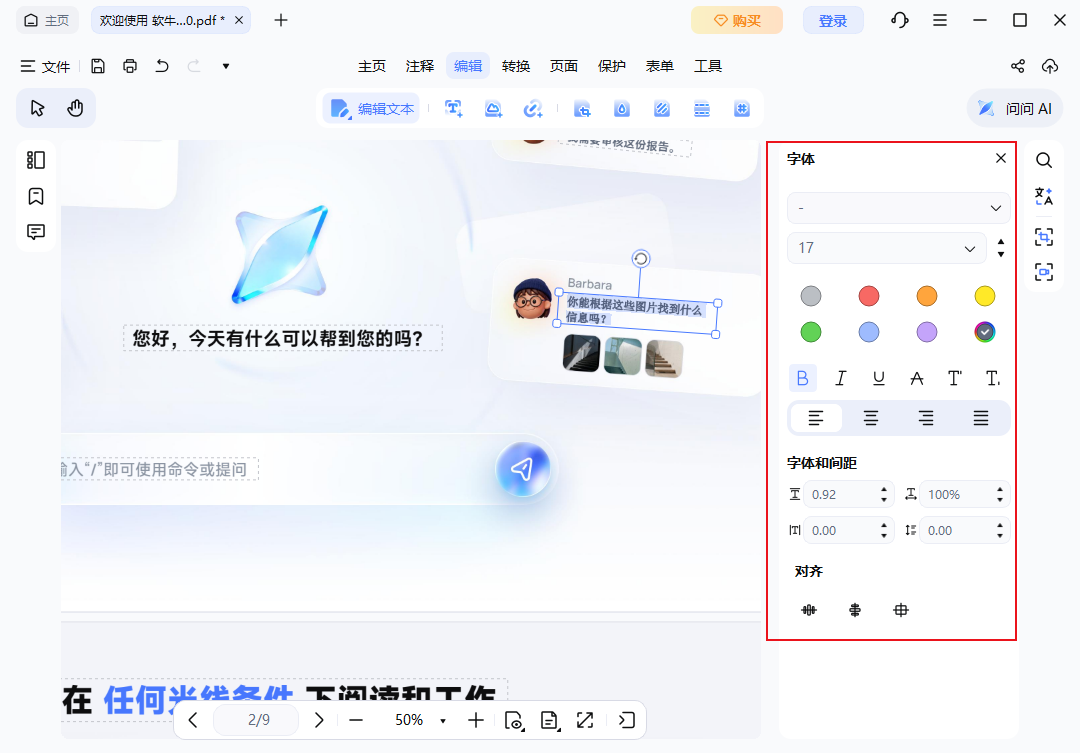Image resolution: width=1080 pixels, height=753 pixels.
Task: Select the hand pan tool
Action: pyautogui.click(x=75, y=108)
